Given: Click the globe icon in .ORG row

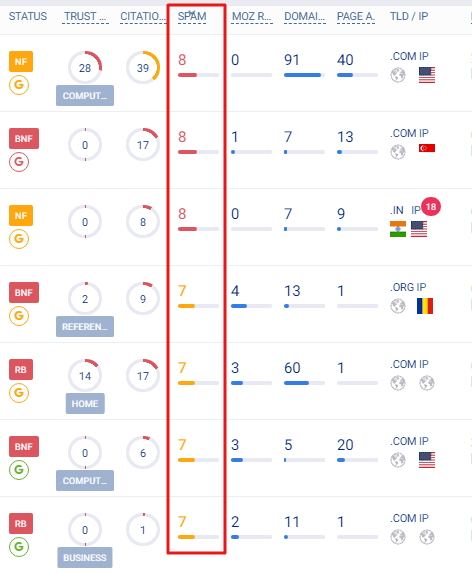Looking at the screenshot, I should [x=398, y=306].
